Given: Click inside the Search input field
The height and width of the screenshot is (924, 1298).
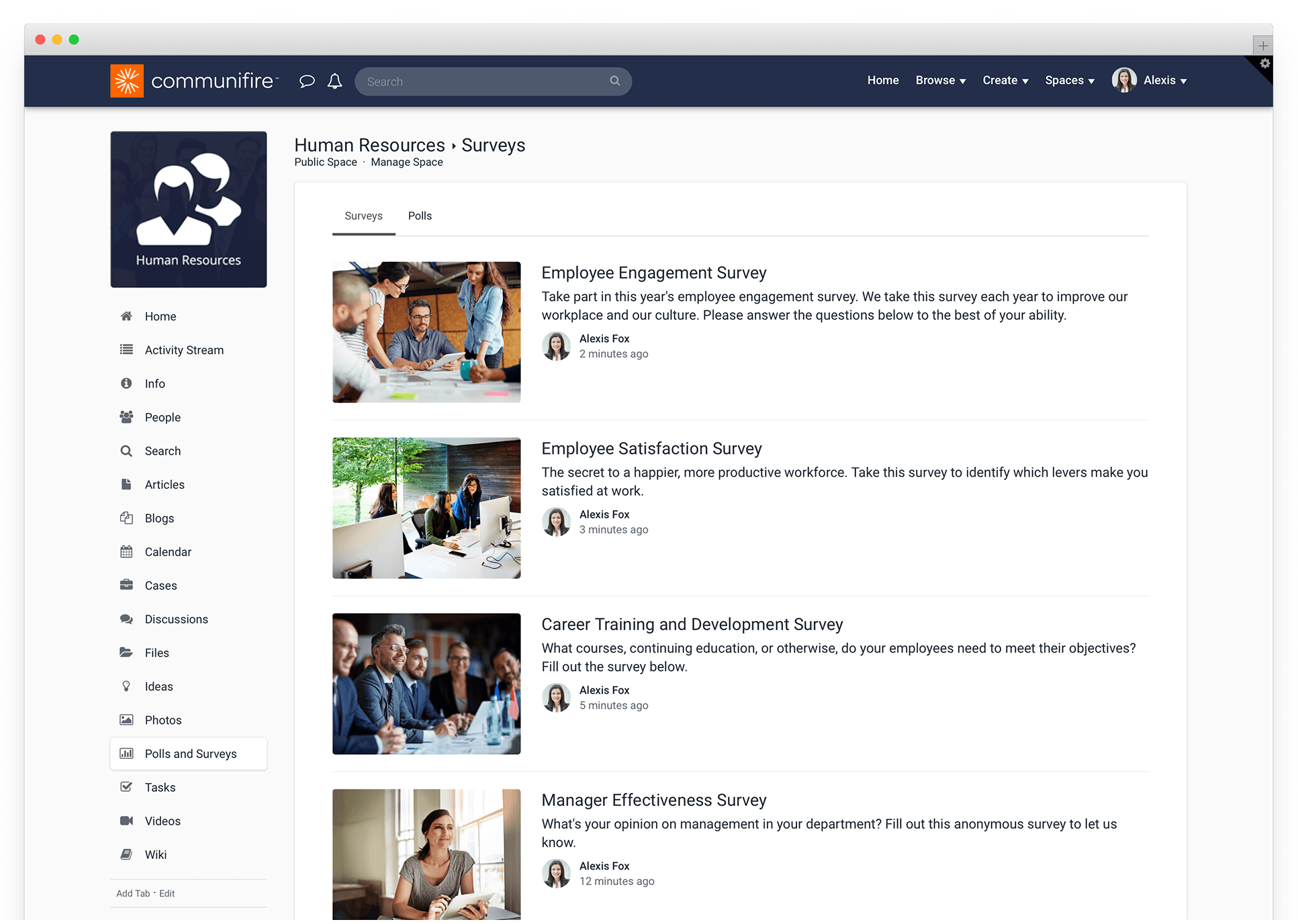Looking at the screenshot, I should [470, 81].
